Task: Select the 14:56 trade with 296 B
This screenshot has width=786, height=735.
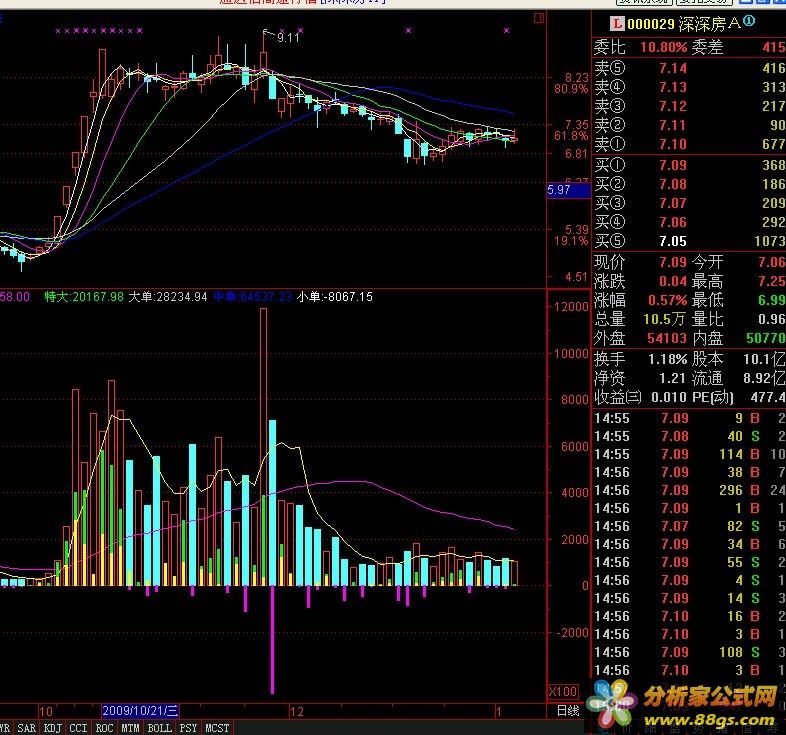Action: (689, 490)
